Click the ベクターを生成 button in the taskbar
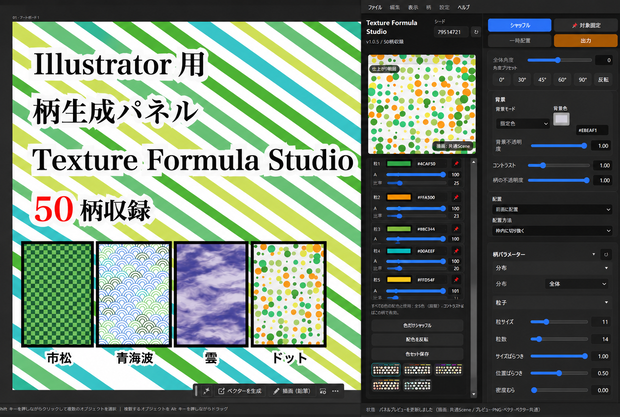The height and width of the screenshot is (417, 620). (240, 391)
